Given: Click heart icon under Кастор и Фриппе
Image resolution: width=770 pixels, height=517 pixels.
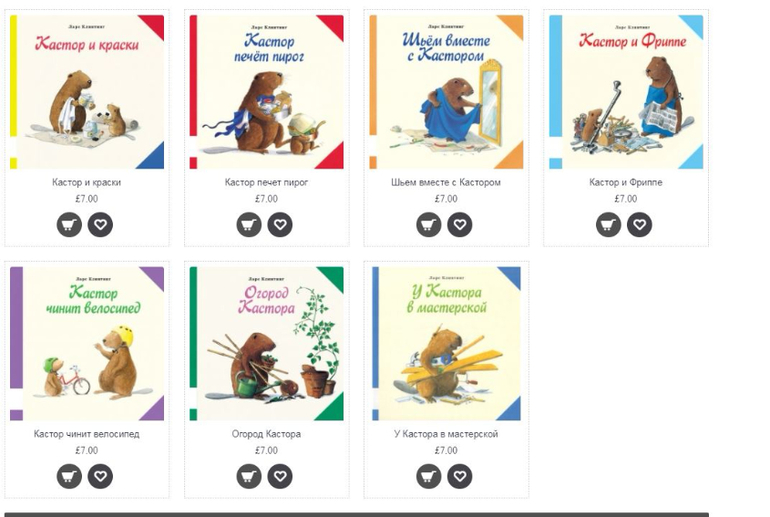Looking at the screenshot, I should 639,225.
